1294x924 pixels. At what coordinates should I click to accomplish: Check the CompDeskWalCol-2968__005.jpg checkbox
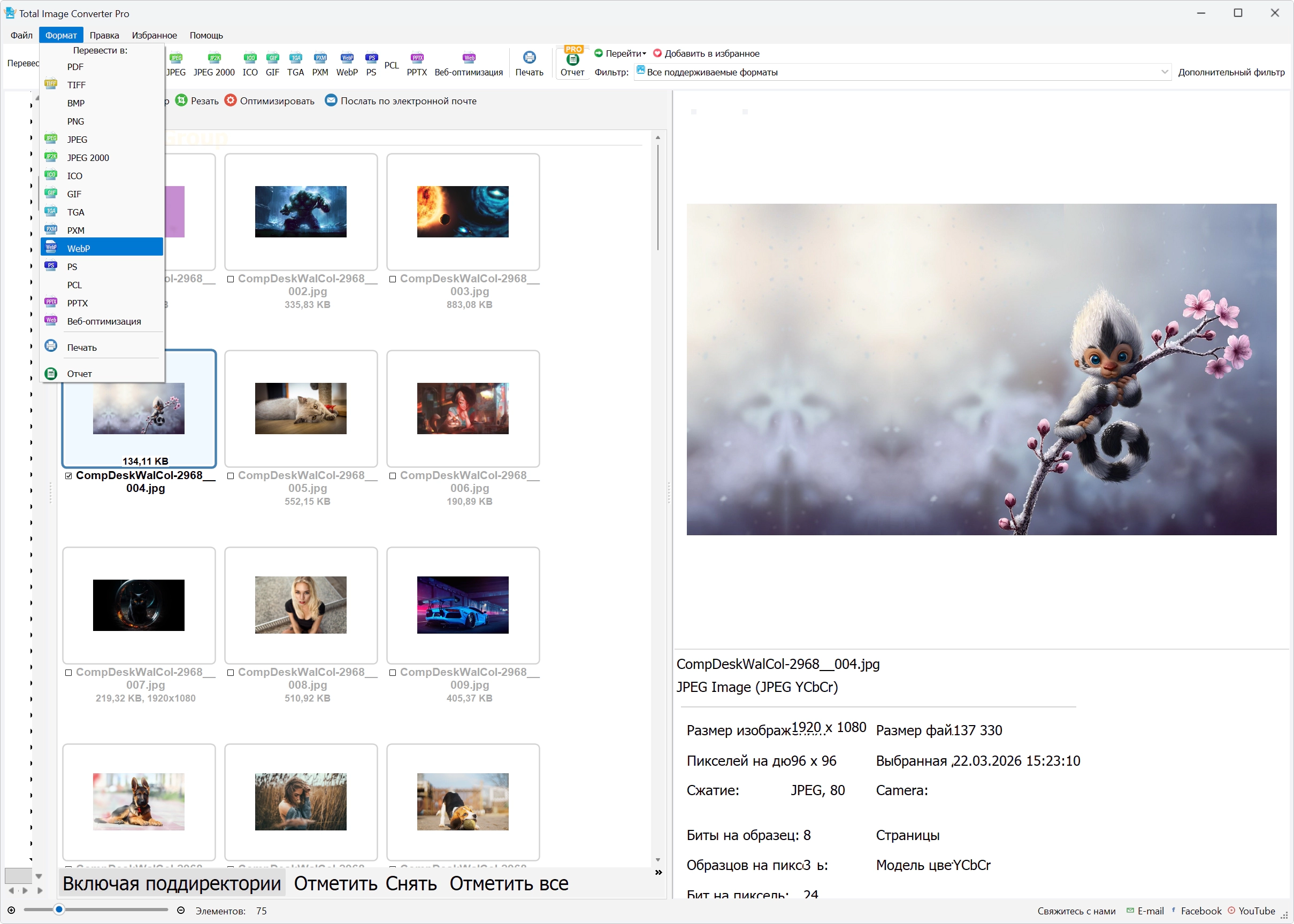tap(231, 476)
